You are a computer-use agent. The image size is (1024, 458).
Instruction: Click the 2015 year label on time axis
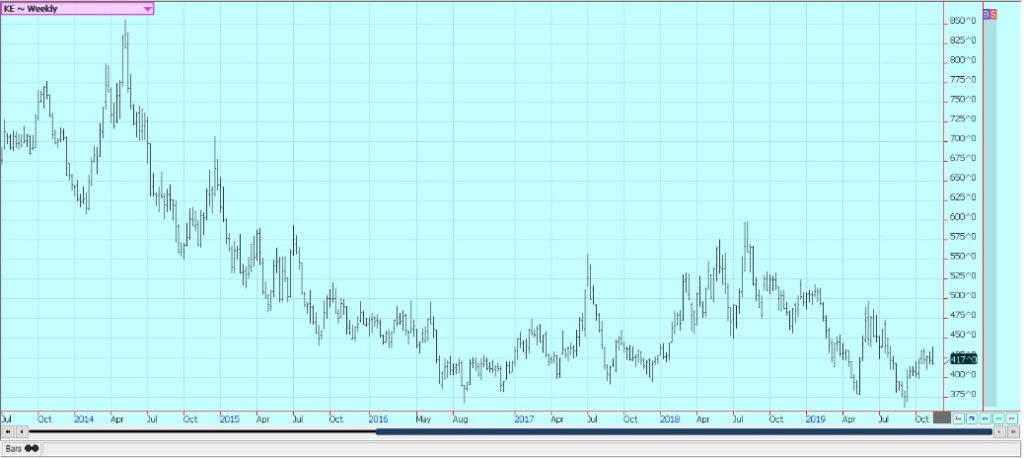click(230, 418)
